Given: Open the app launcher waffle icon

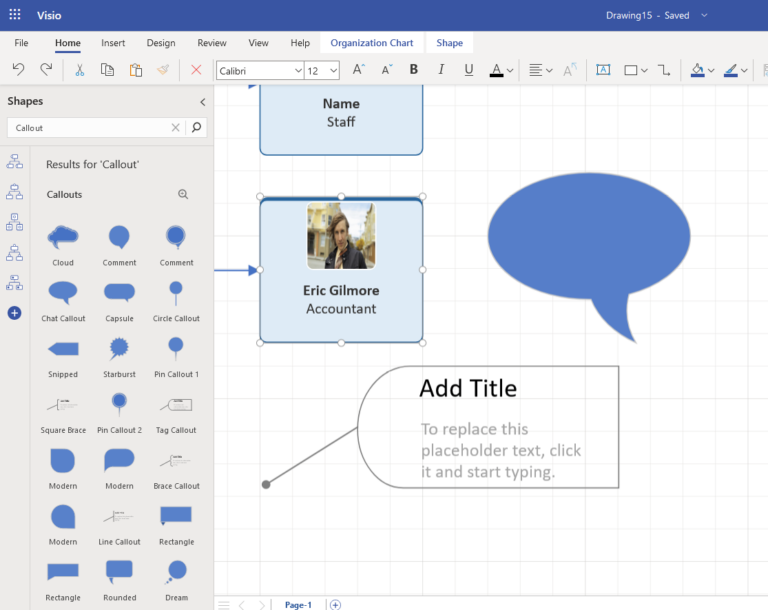Looking at the screenshot, I should (15, 14).
